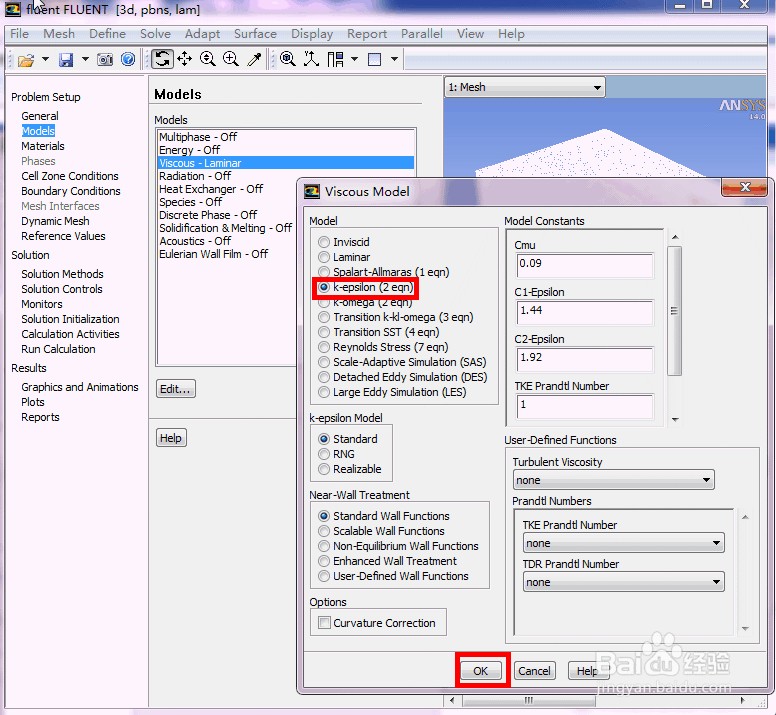Open the Mesh menu

[x=59, y=34]
